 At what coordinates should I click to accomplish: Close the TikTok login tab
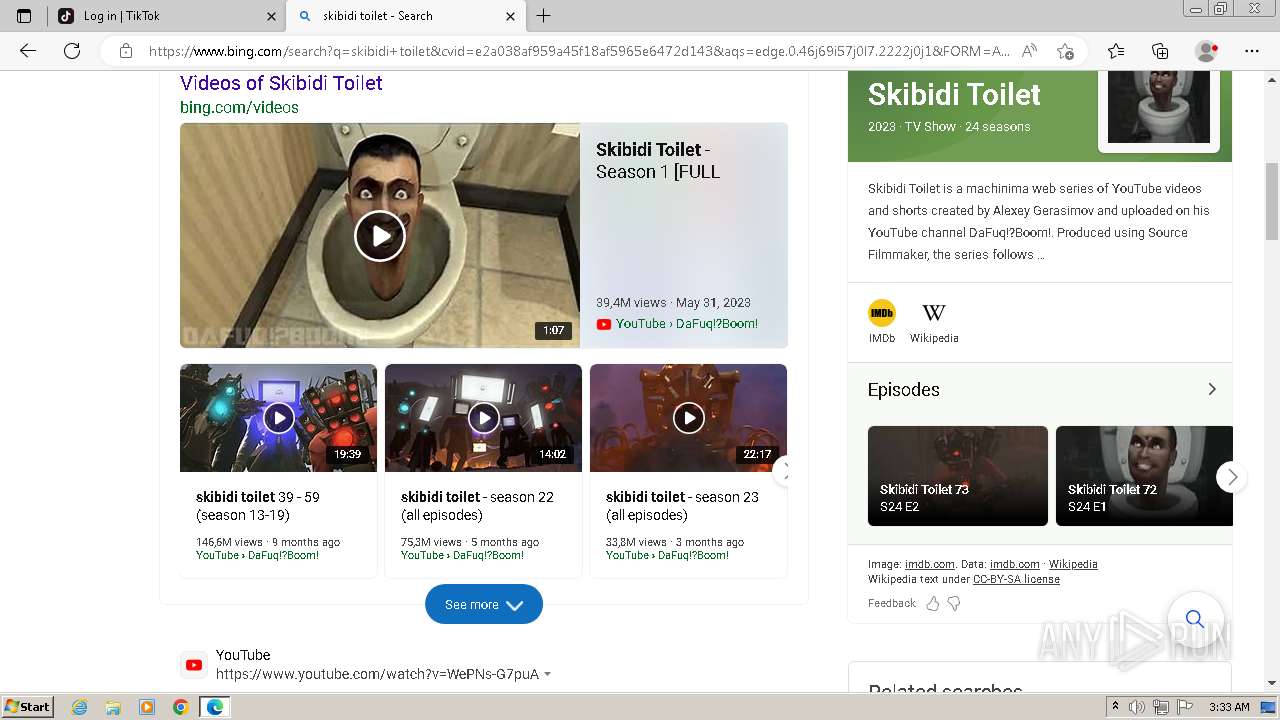(271, 16)
